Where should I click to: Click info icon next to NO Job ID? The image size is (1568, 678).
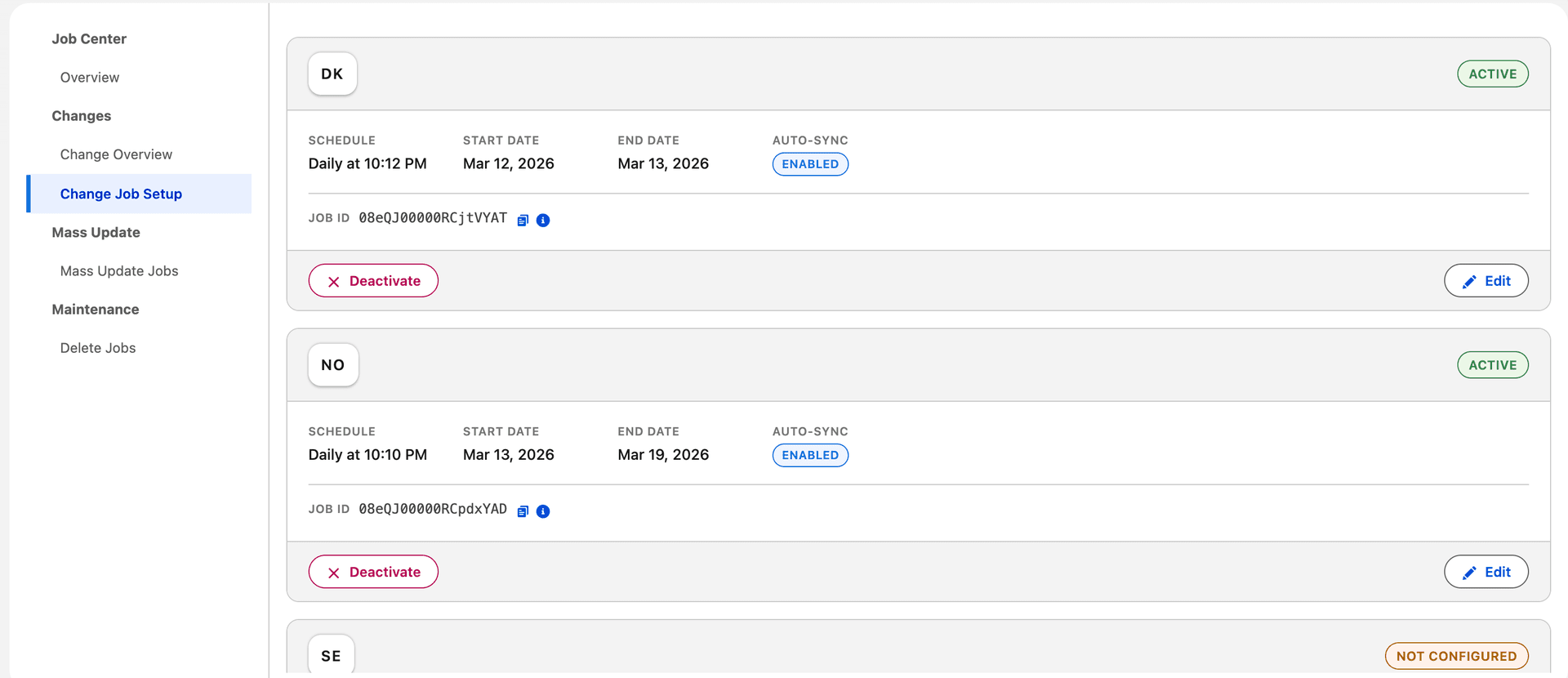coord(544,511)
